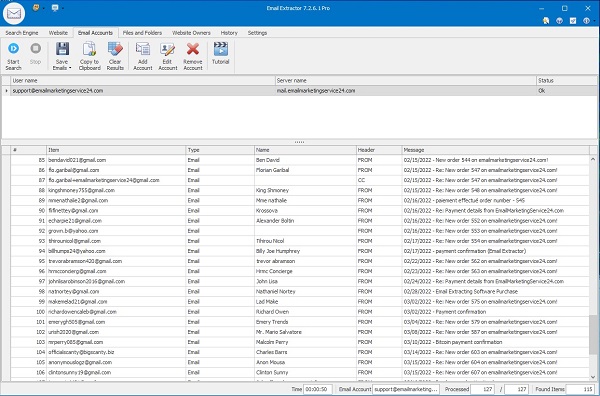Open the Settings tab

click(x=258, y=33)
